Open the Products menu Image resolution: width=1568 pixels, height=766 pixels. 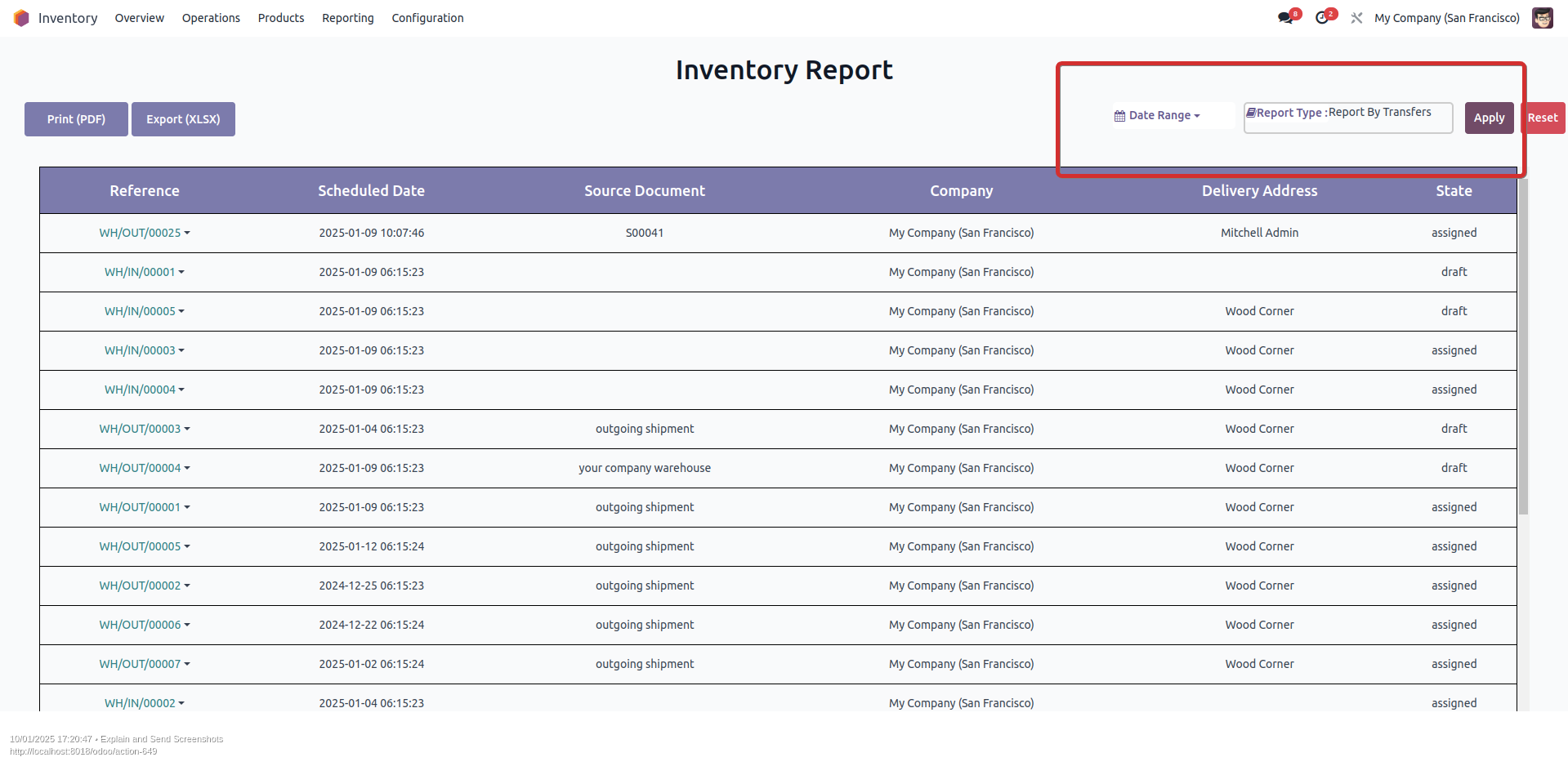[x=281, y=18]
